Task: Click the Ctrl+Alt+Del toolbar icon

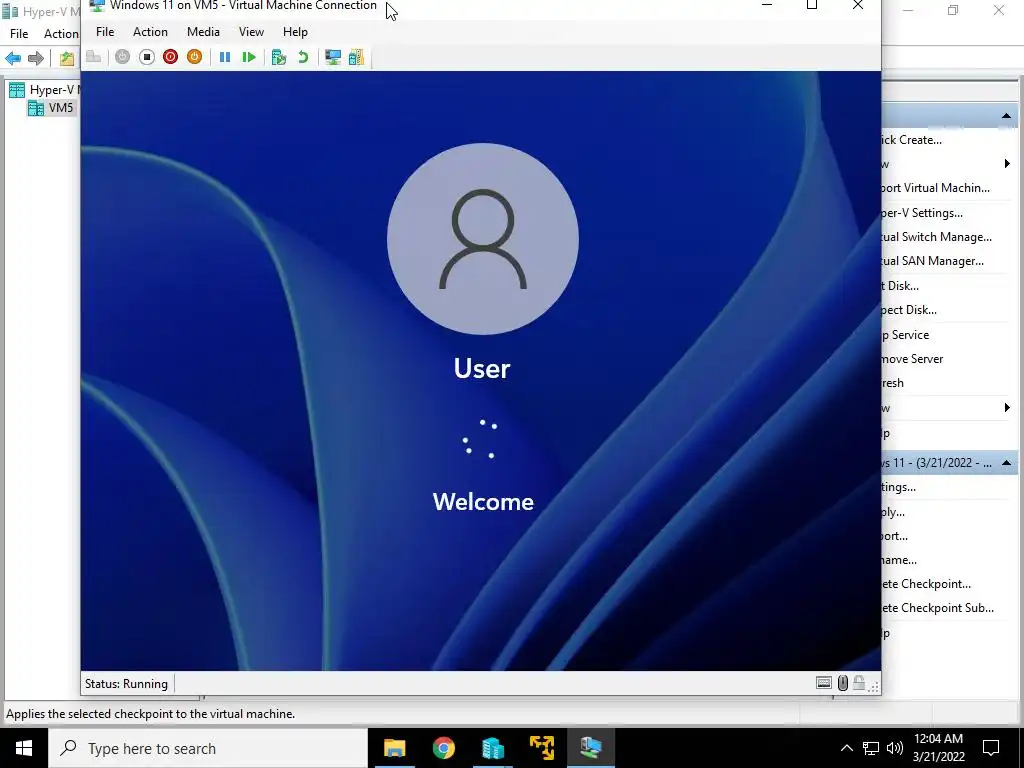Action: (93, 57)
